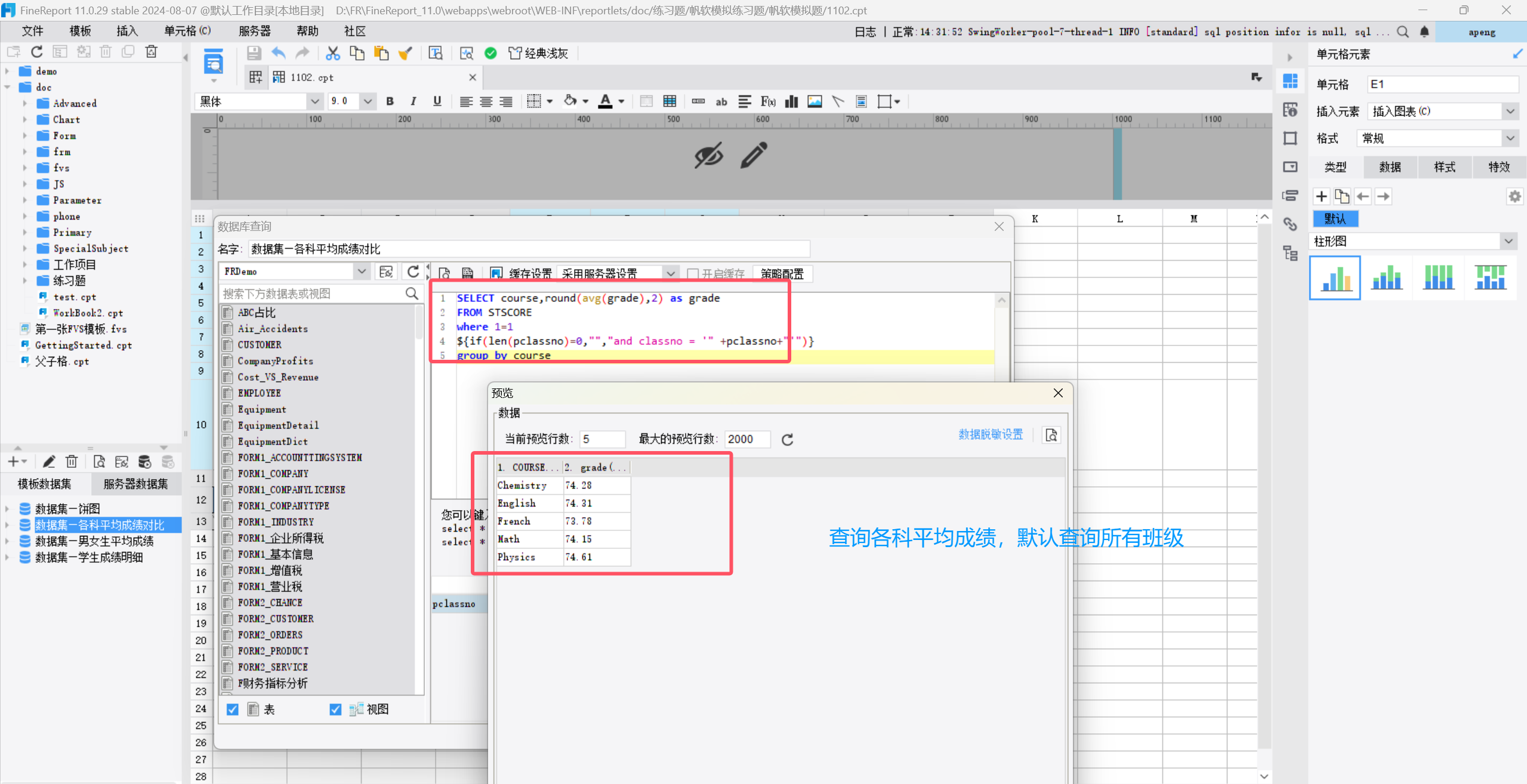Click the refresh icon in preview dialog
Image resolution: width=1527 pixels, height=784 pixels.
[787, 440]
